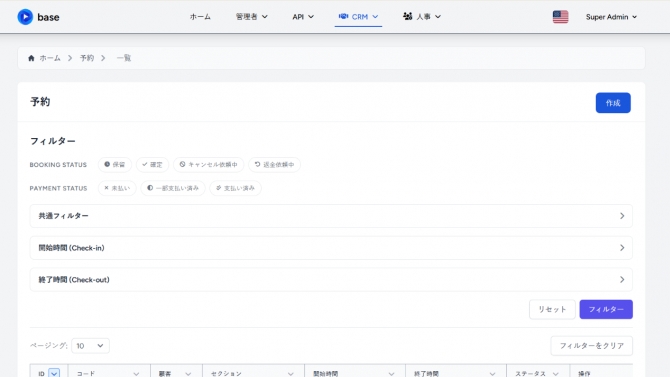Toggle 保留 booking status filter
Screen dimensions: 670x377
tap(115, 165)
